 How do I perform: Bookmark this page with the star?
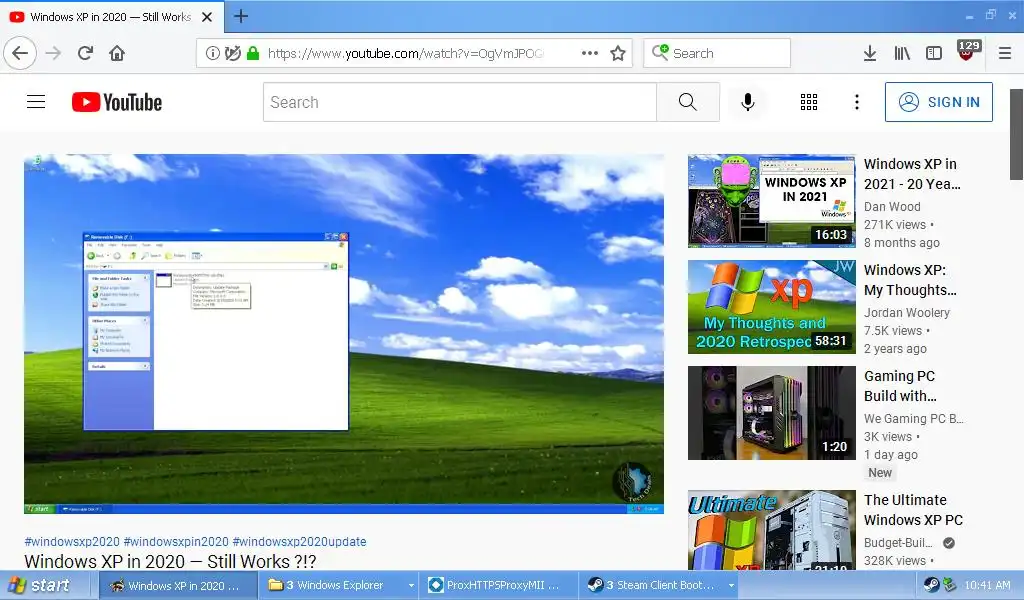click(x=618, y=53)
